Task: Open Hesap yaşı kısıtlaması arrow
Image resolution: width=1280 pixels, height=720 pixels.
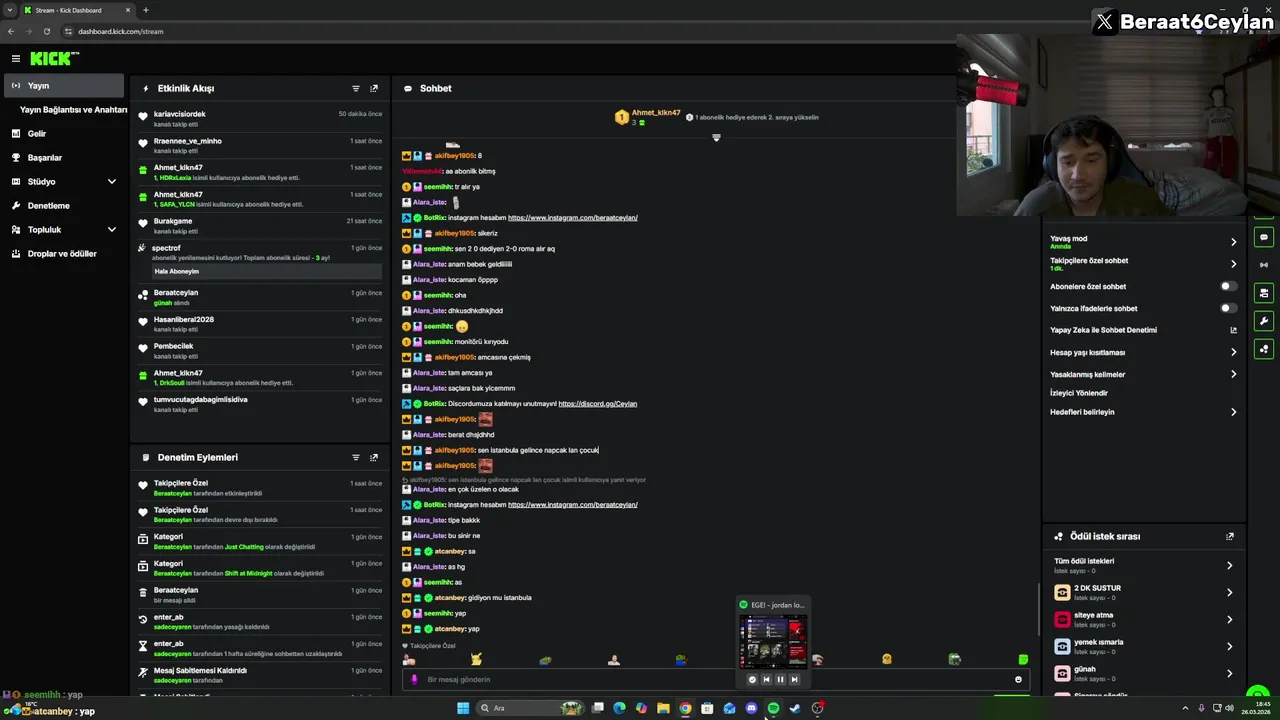Action: (x=1233, y=352)
